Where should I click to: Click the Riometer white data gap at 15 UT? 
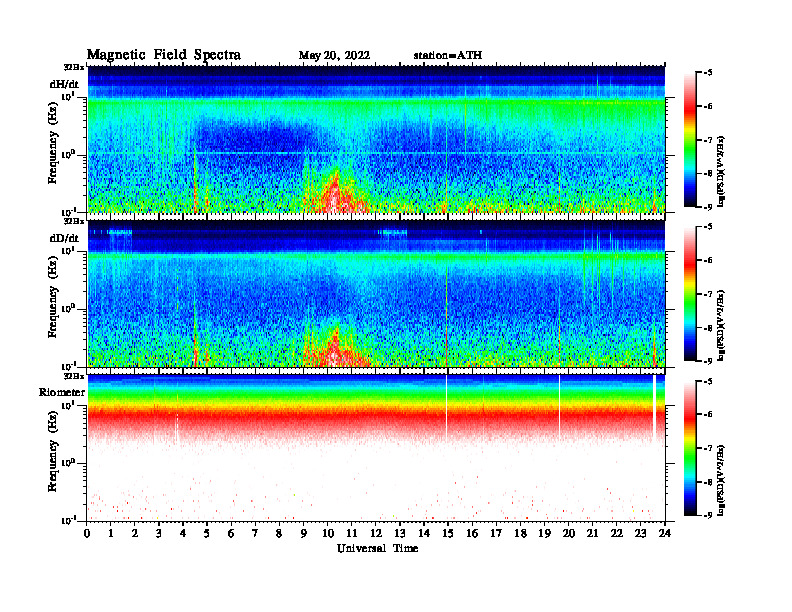point(447,406)
